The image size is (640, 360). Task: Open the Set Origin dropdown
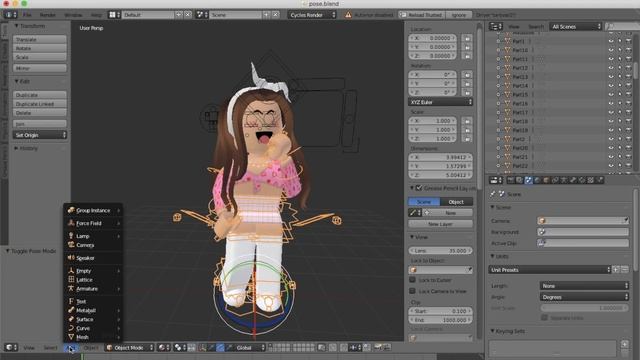[40, 135]
